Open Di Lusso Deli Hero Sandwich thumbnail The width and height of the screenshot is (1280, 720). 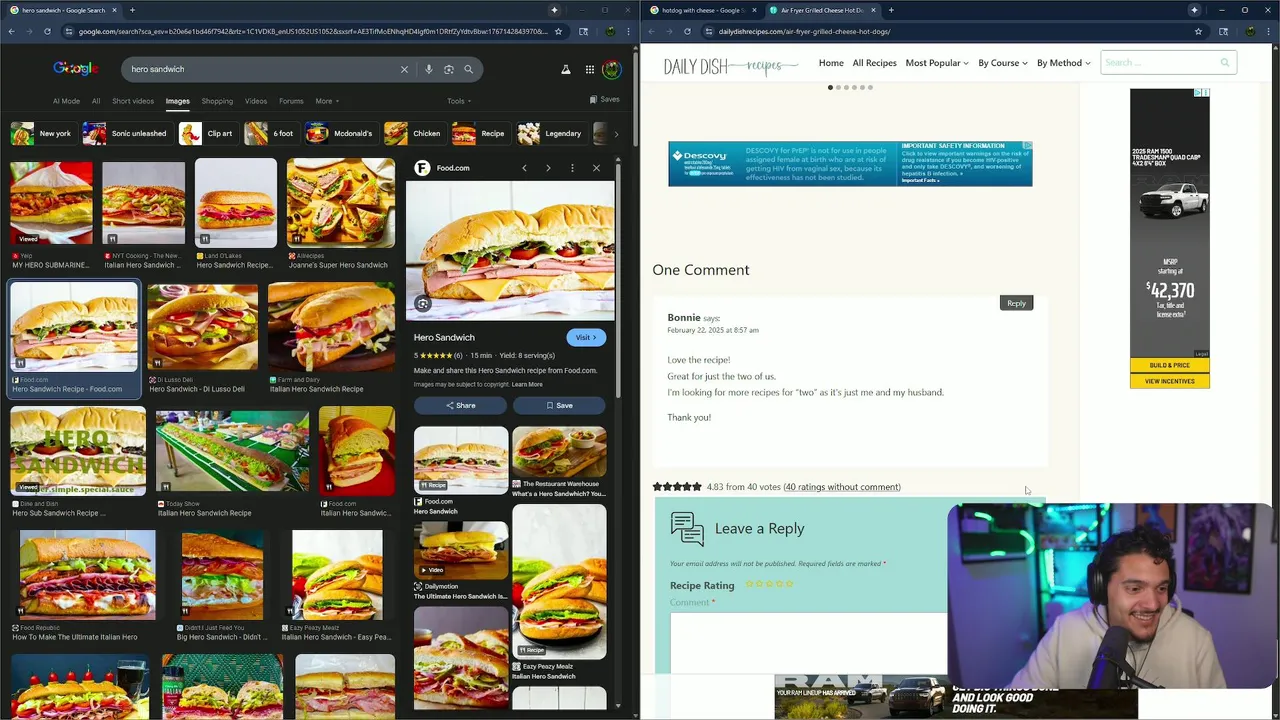coord(202,327)
